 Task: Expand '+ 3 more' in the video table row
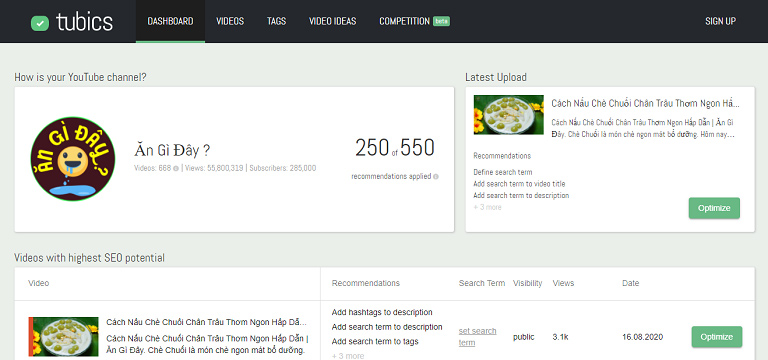click(x=348, y=356)
